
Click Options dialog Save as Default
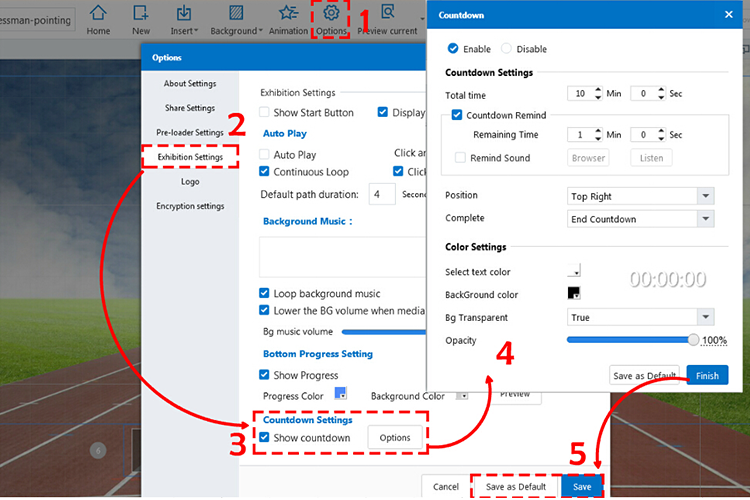(516, 487)
